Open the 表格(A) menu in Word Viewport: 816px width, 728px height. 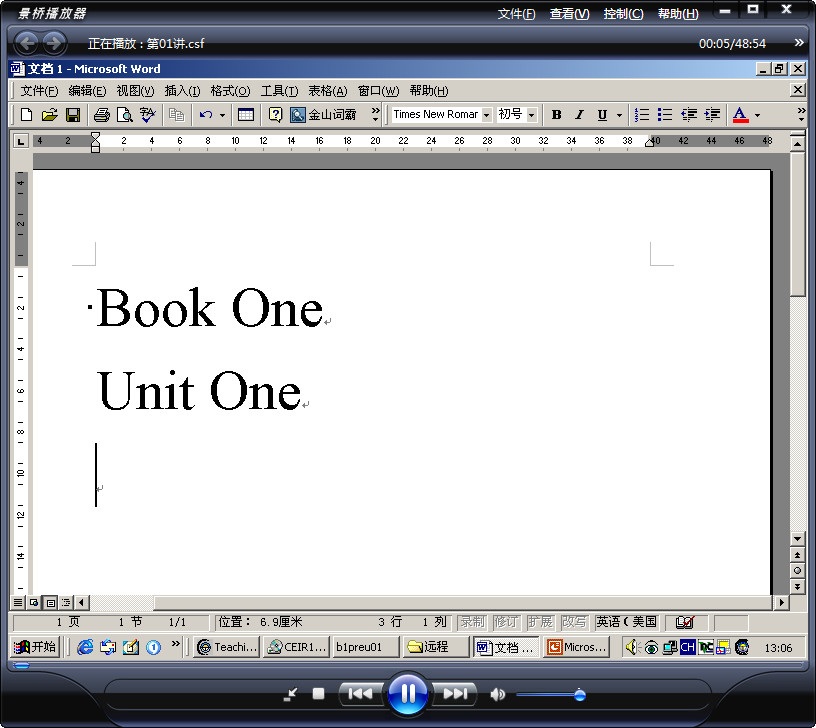coord(328,91)
